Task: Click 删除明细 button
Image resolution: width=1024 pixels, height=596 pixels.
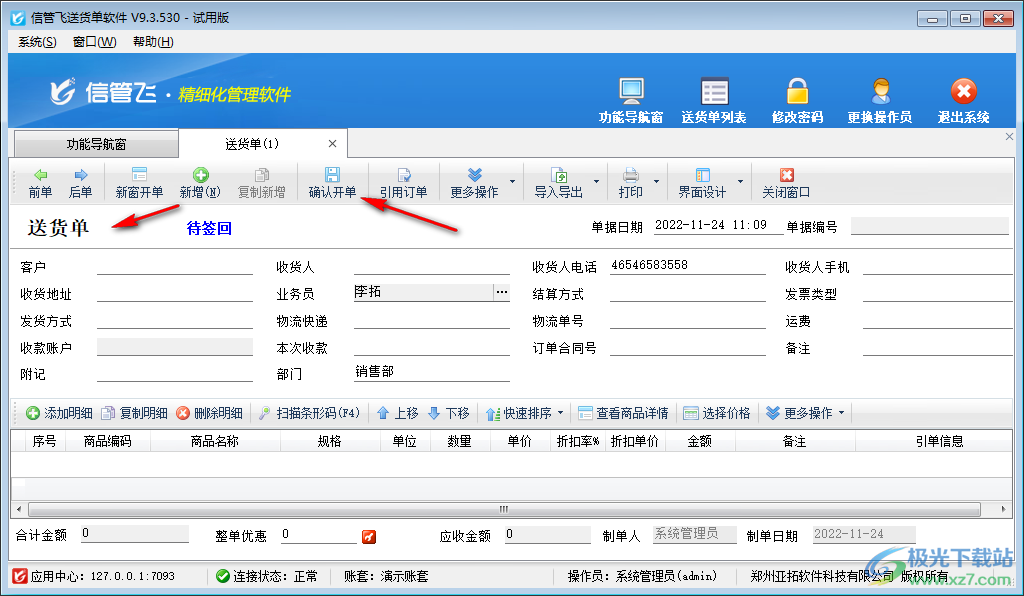Action: coord(210,413)
